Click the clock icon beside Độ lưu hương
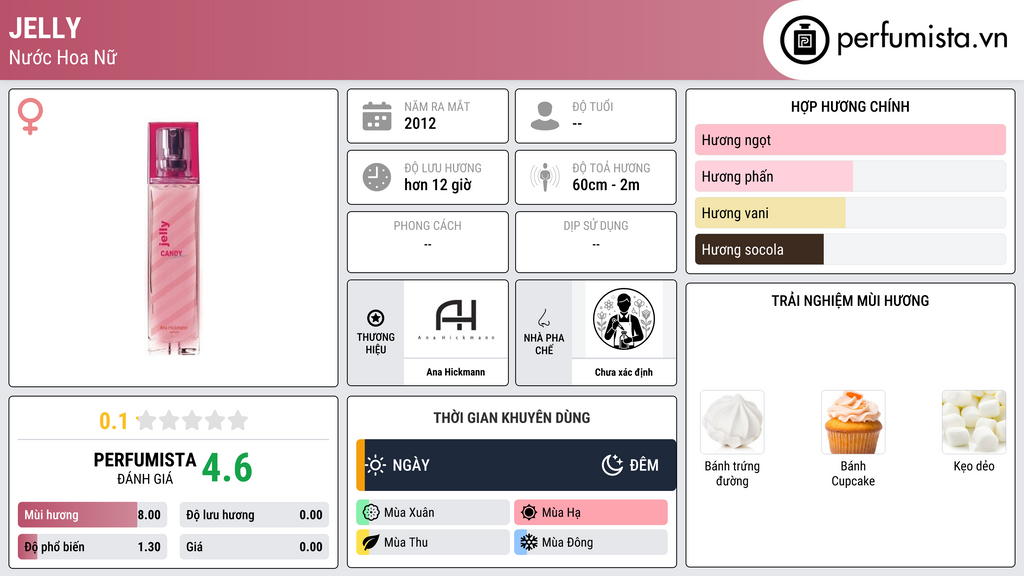 pyautogui.click(x=377, y=177)
